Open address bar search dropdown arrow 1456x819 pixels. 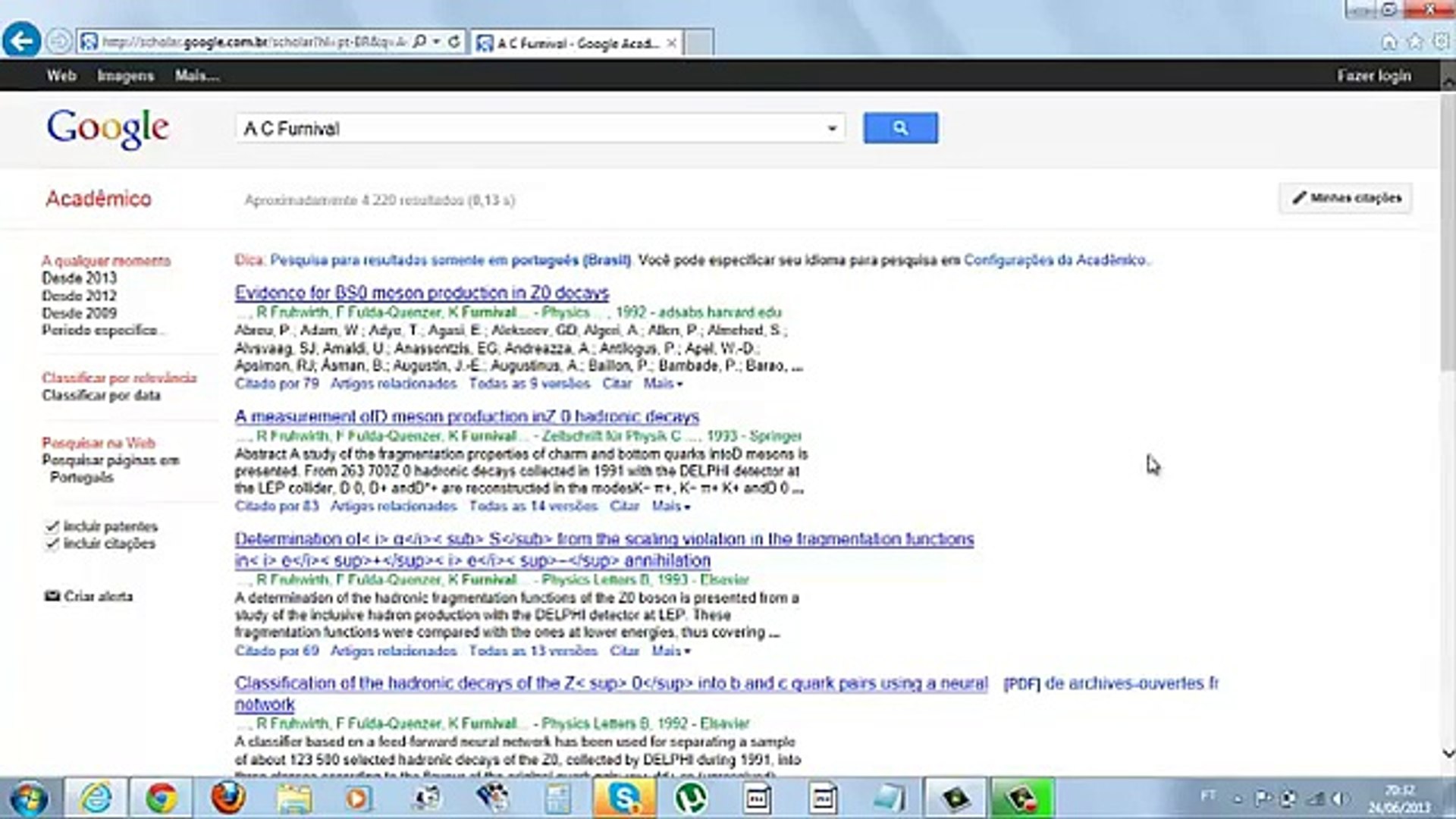437,42
